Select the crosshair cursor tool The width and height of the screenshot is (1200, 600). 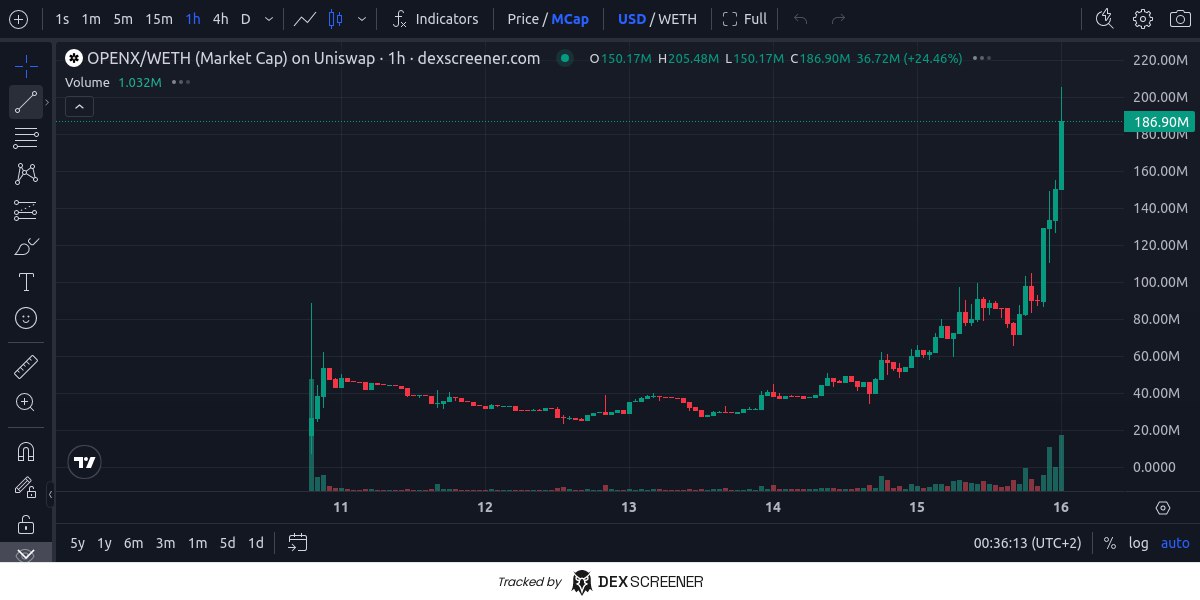click(26, 66)
